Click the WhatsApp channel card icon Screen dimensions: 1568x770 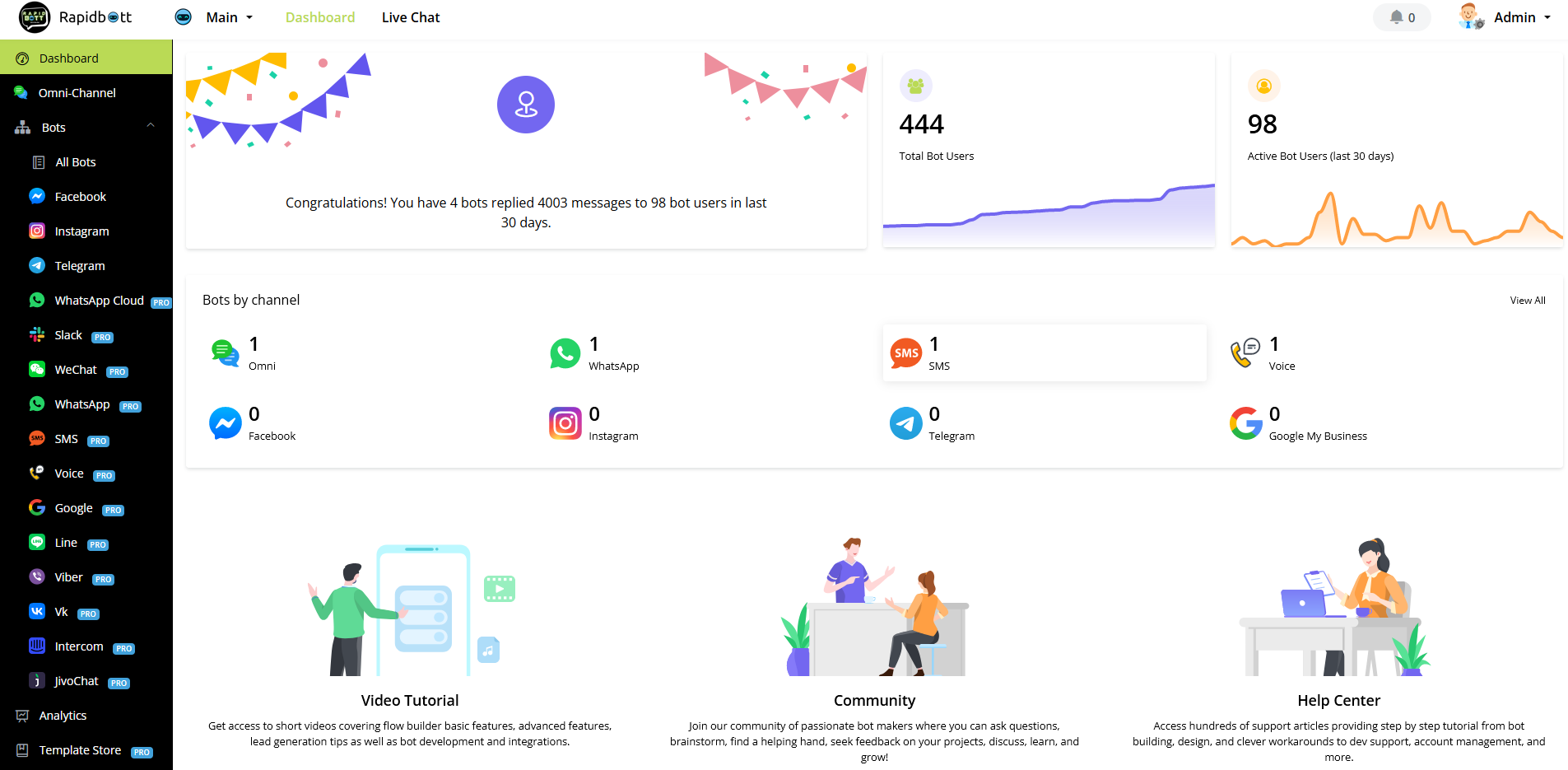pyautogui.click(x=565, y=353)
